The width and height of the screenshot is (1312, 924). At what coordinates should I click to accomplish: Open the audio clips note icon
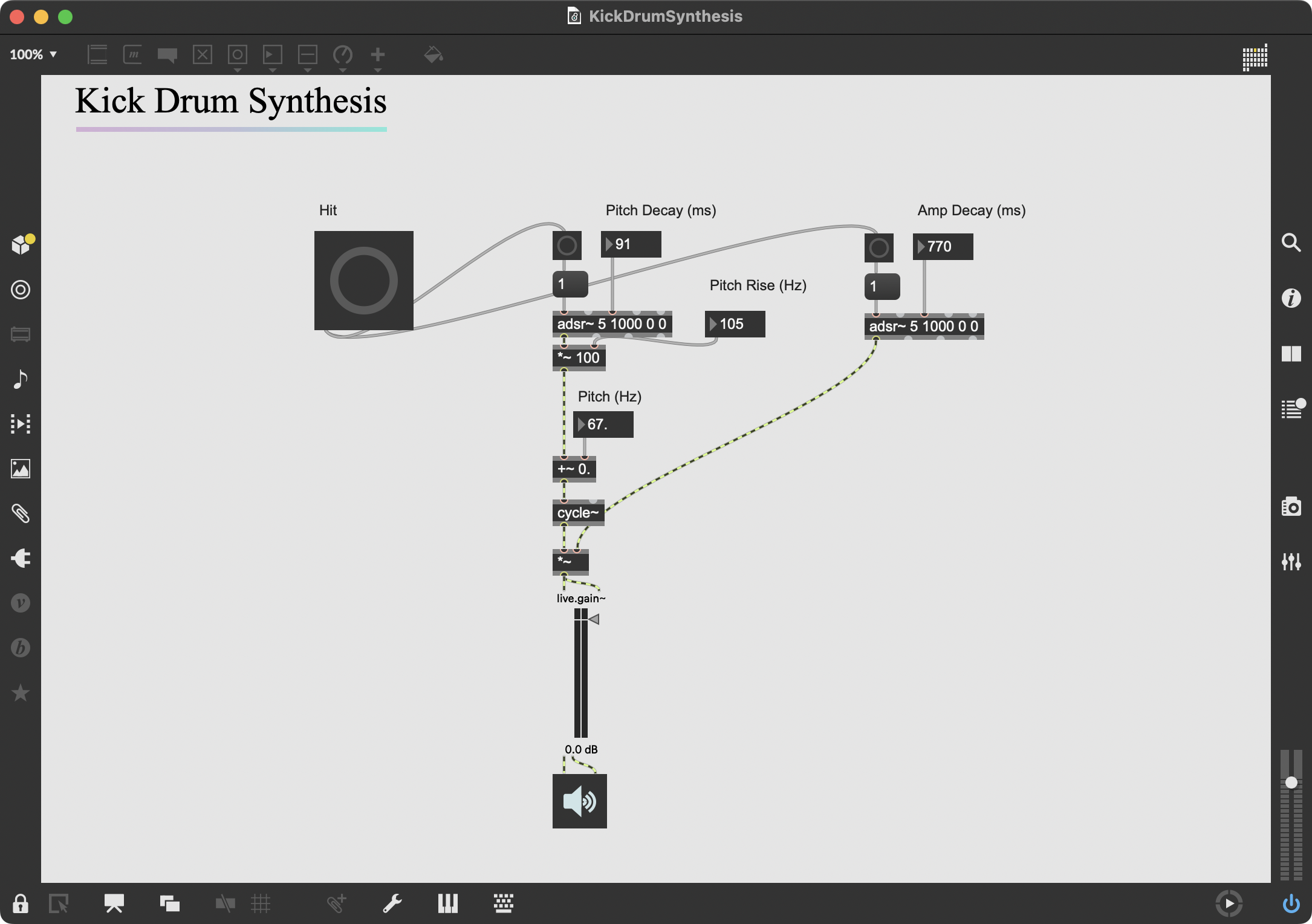[x=21, y=379]
